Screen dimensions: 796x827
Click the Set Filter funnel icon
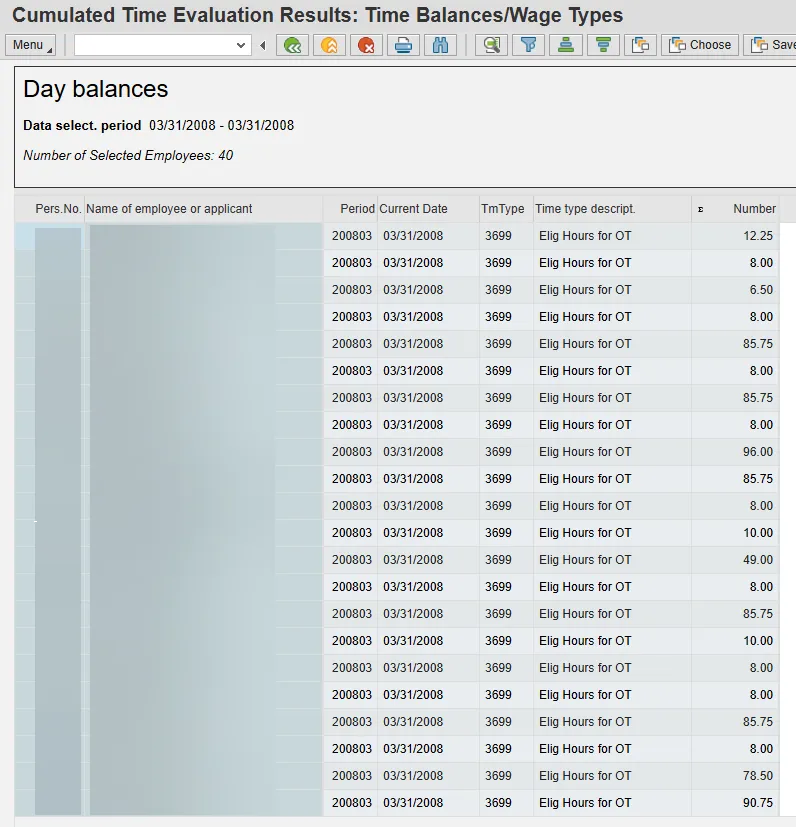pyautogui.click(x=527, y=45)
